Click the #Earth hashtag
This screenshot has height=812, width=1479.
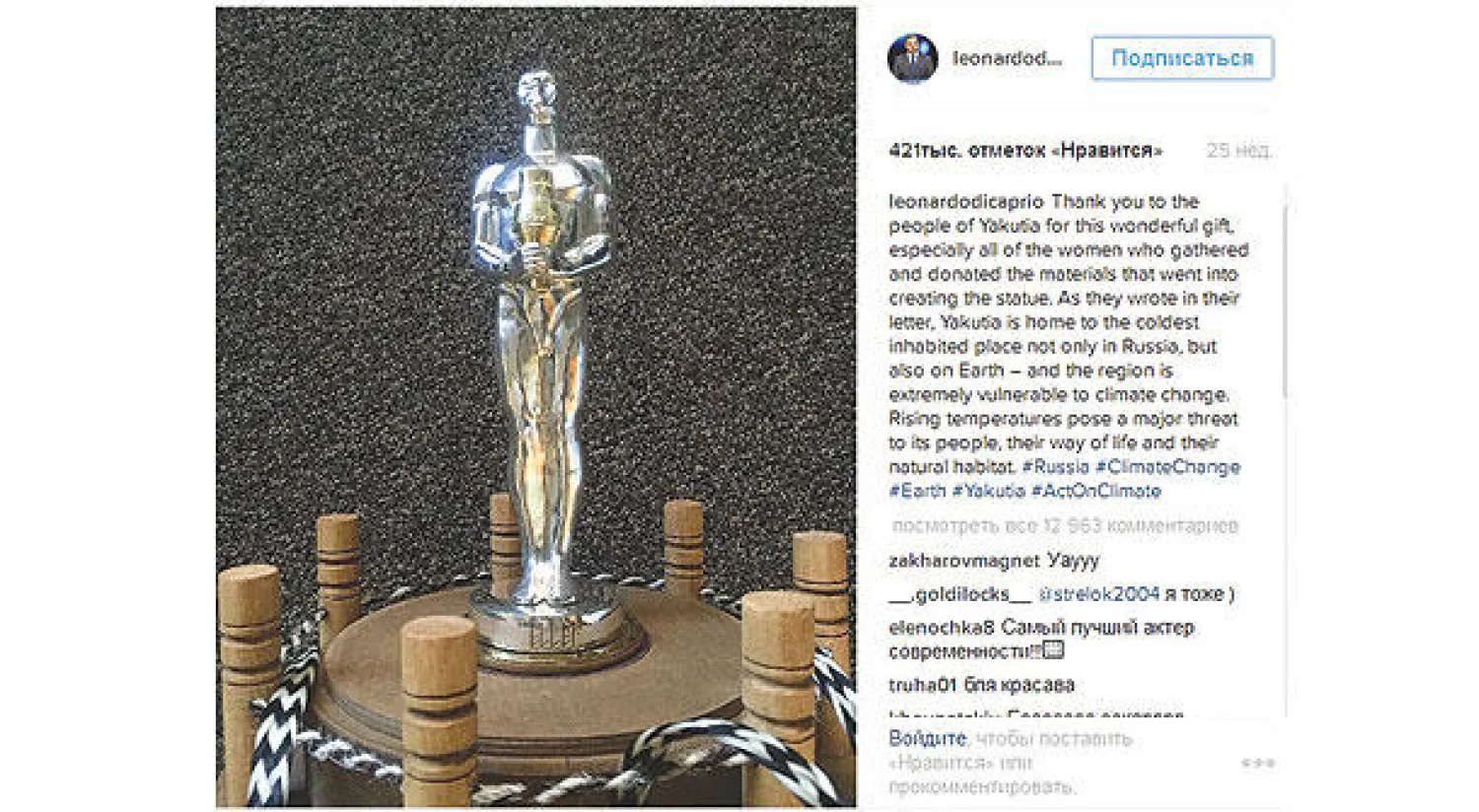tap(917, 491)
